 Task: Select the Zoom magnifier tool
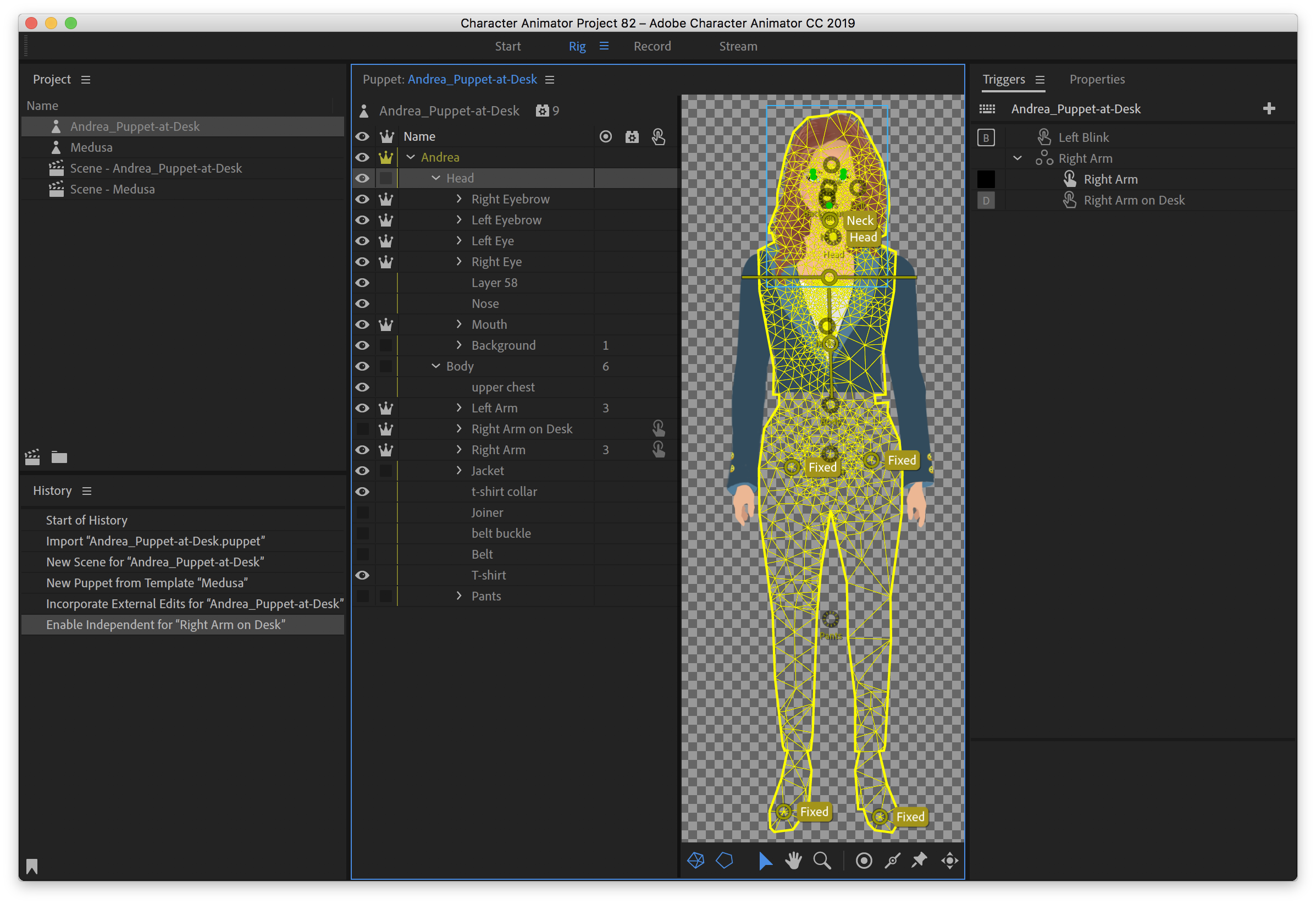pyautogui.click(x=822, y=861)
